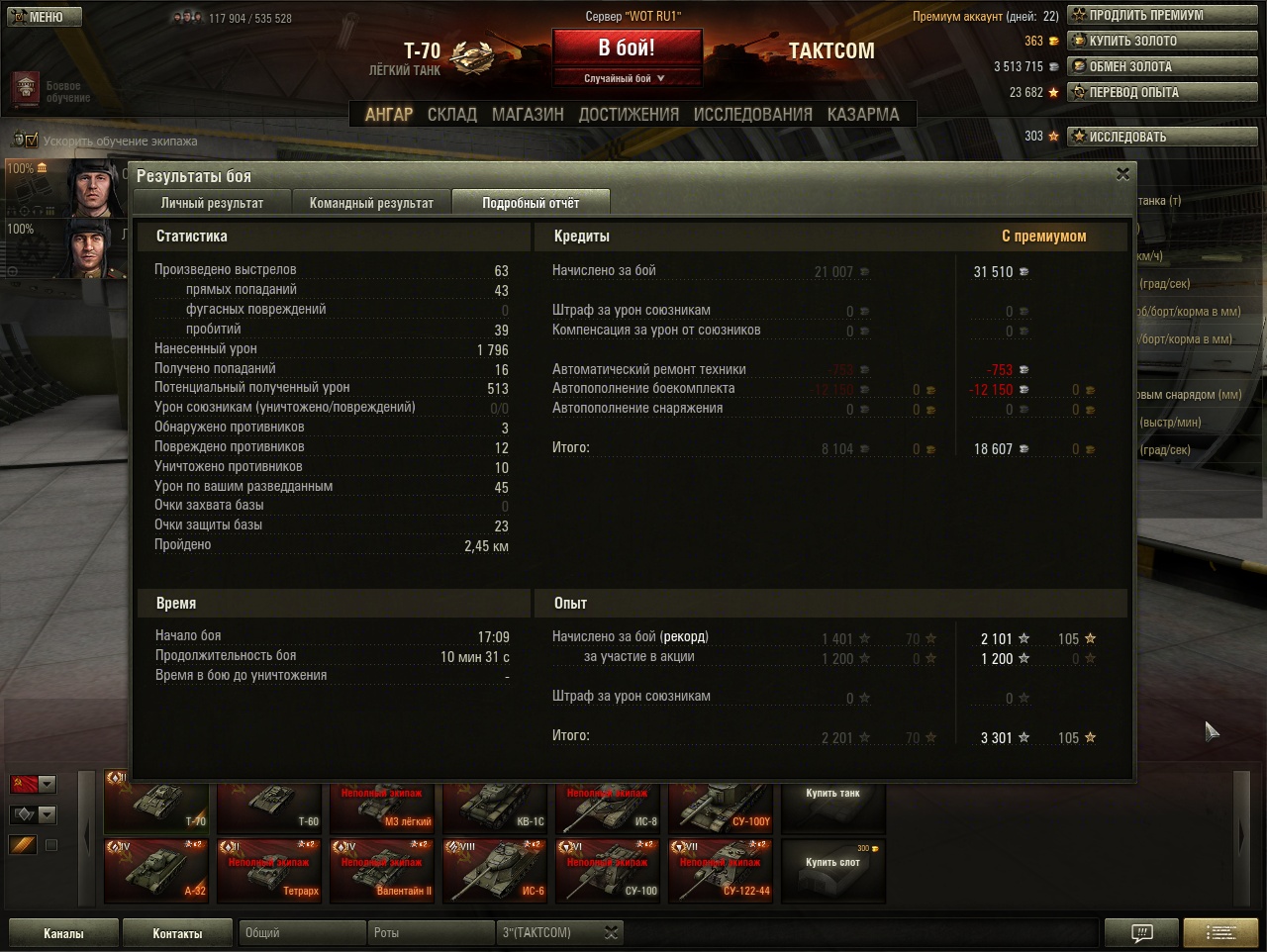
Task: Open the Боевое обучение training book icon
Action: [x=26, y=90]
